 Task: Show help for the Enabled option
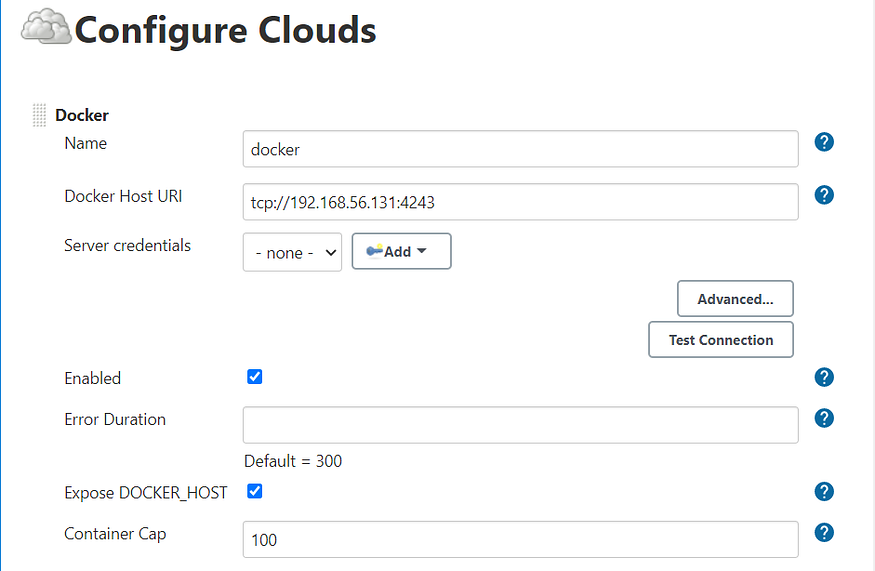[824, 377]
